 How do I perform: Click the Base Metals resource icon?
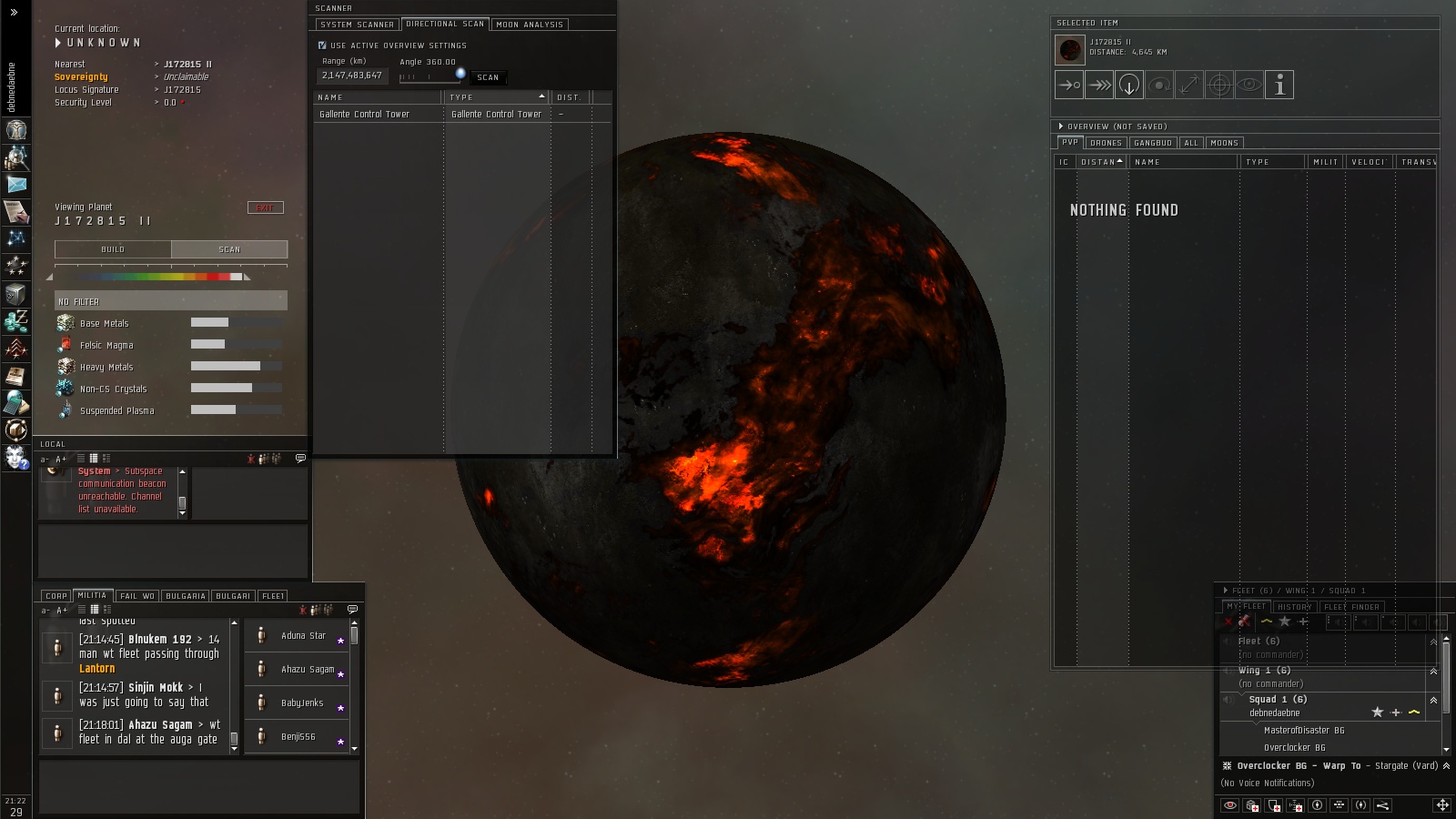pyautogui.click(x=66, y=323)
